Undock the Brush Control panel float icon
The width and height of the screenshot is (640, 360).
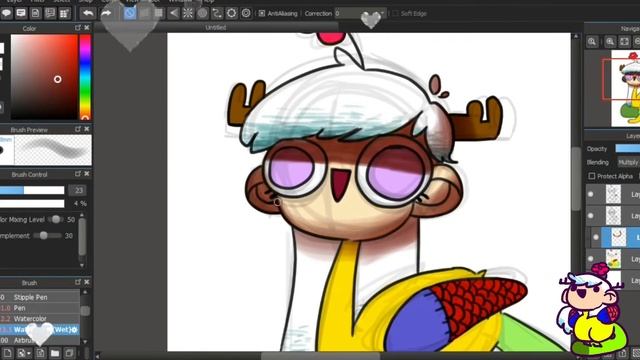(x=78, y=174)
